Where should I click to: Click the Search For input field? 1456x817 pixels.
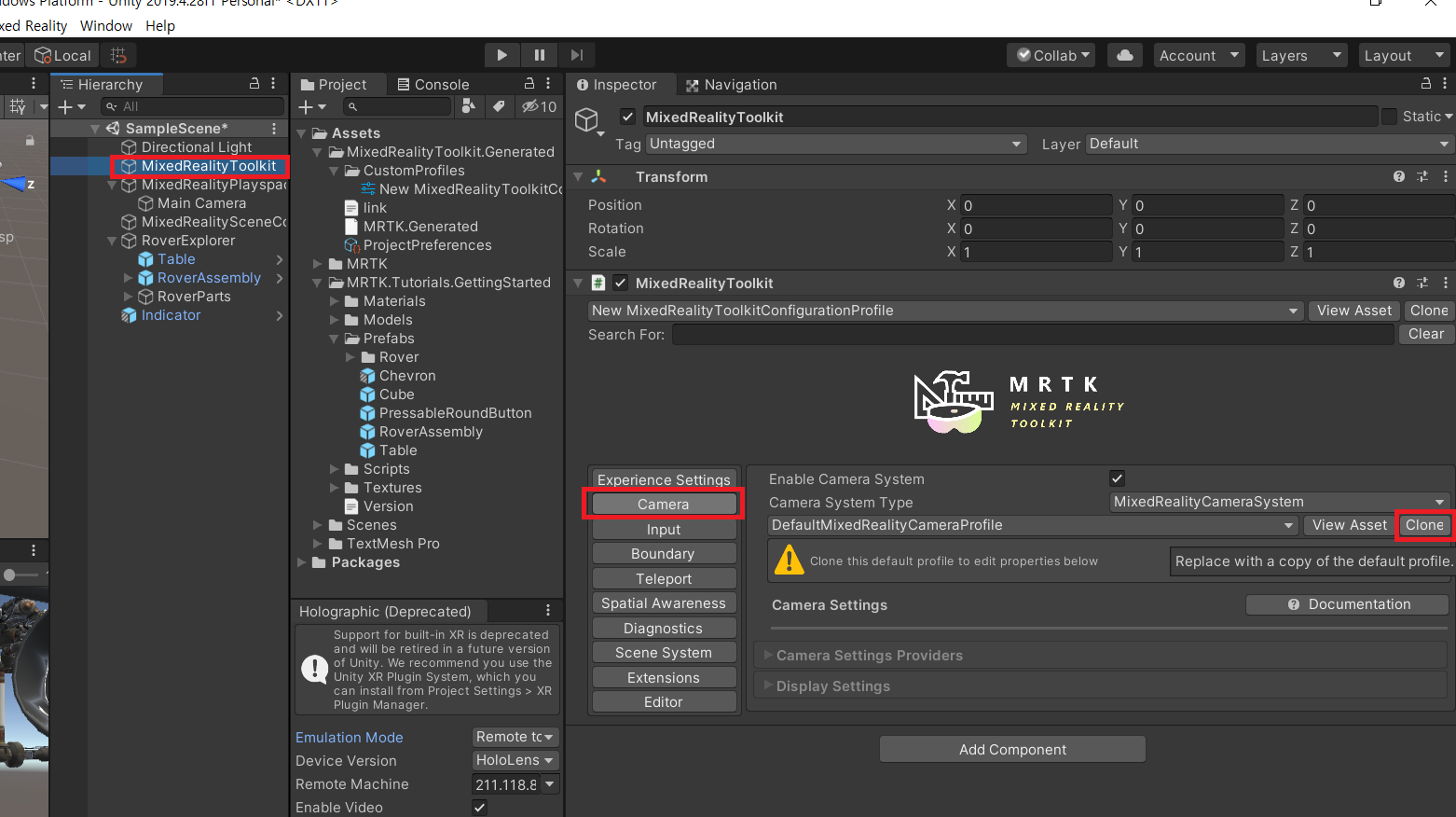pos(1033,334)
